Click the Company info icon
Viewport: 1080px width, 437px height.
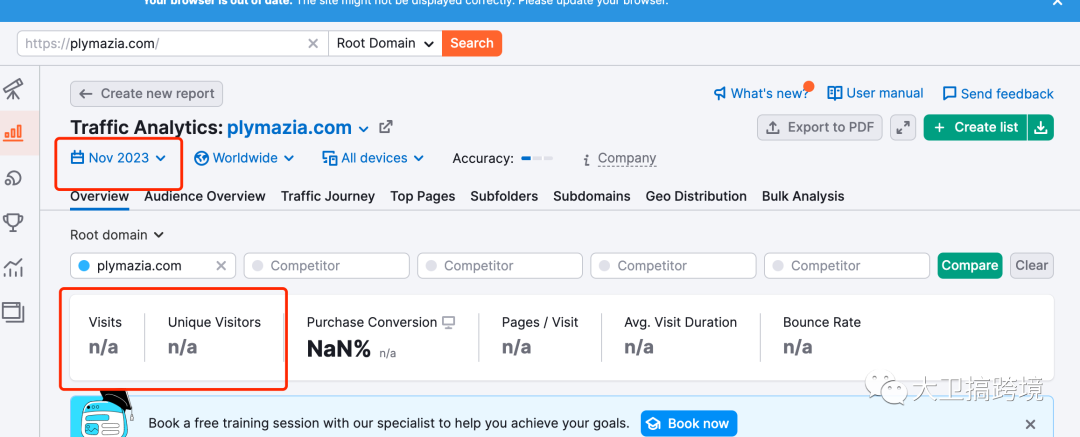point(587,159)
